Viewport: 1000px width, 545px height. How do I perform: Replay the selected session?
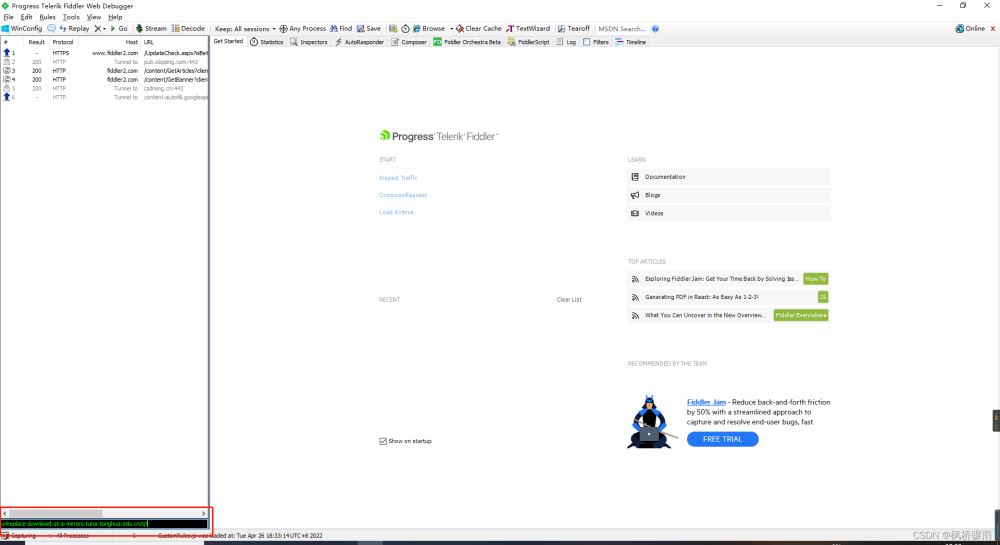[x=74, y=29]
